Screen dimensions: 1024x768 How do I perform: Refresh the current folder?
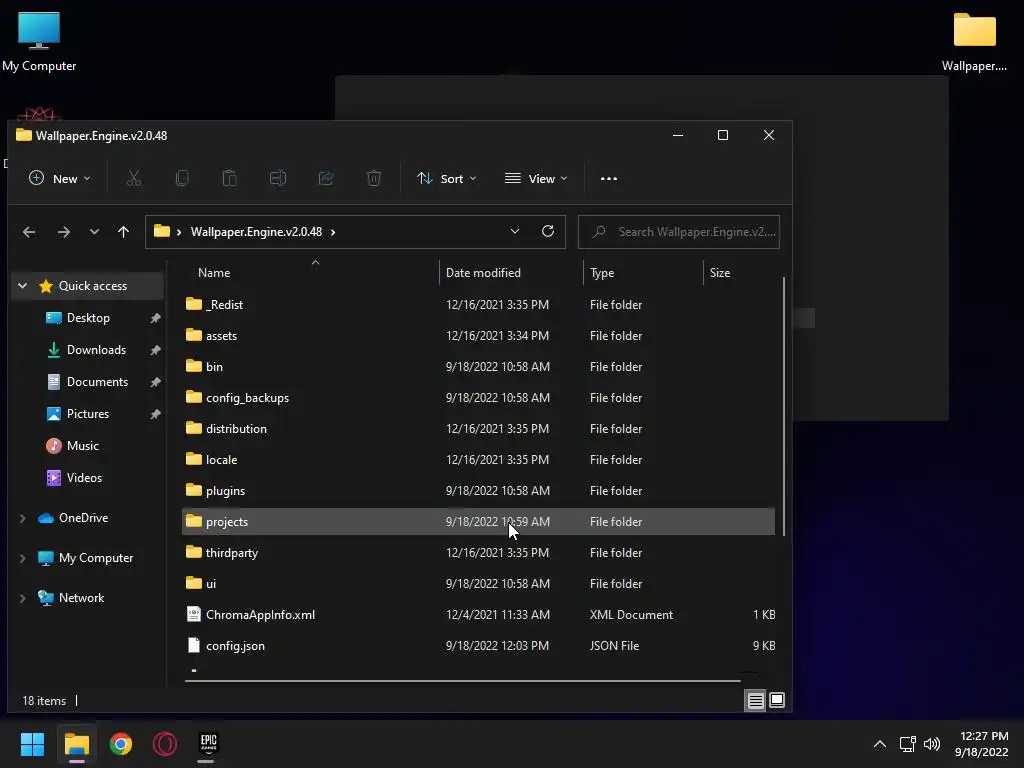(548, 231)
